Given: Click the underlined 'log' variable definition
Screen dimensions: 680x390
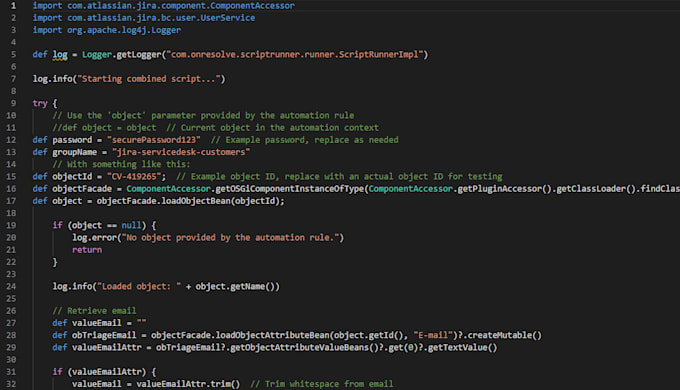Looking at the screenshot, I should tap(60, 55).
